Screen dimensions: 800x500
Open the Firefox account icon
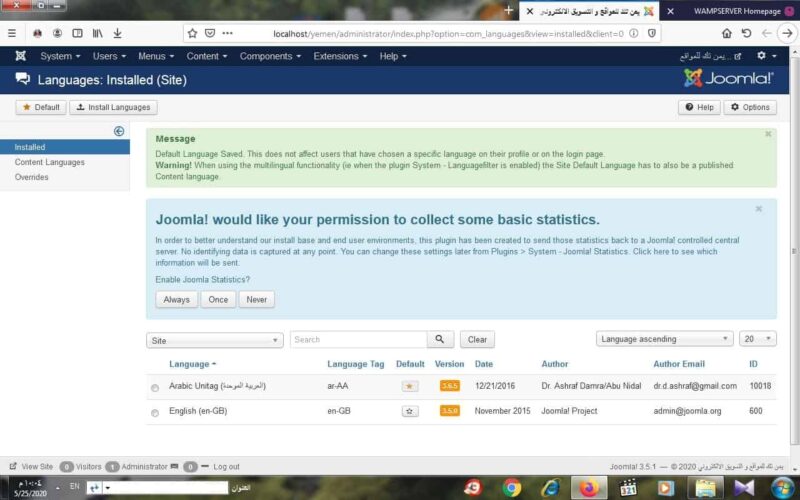coord(57,33)
